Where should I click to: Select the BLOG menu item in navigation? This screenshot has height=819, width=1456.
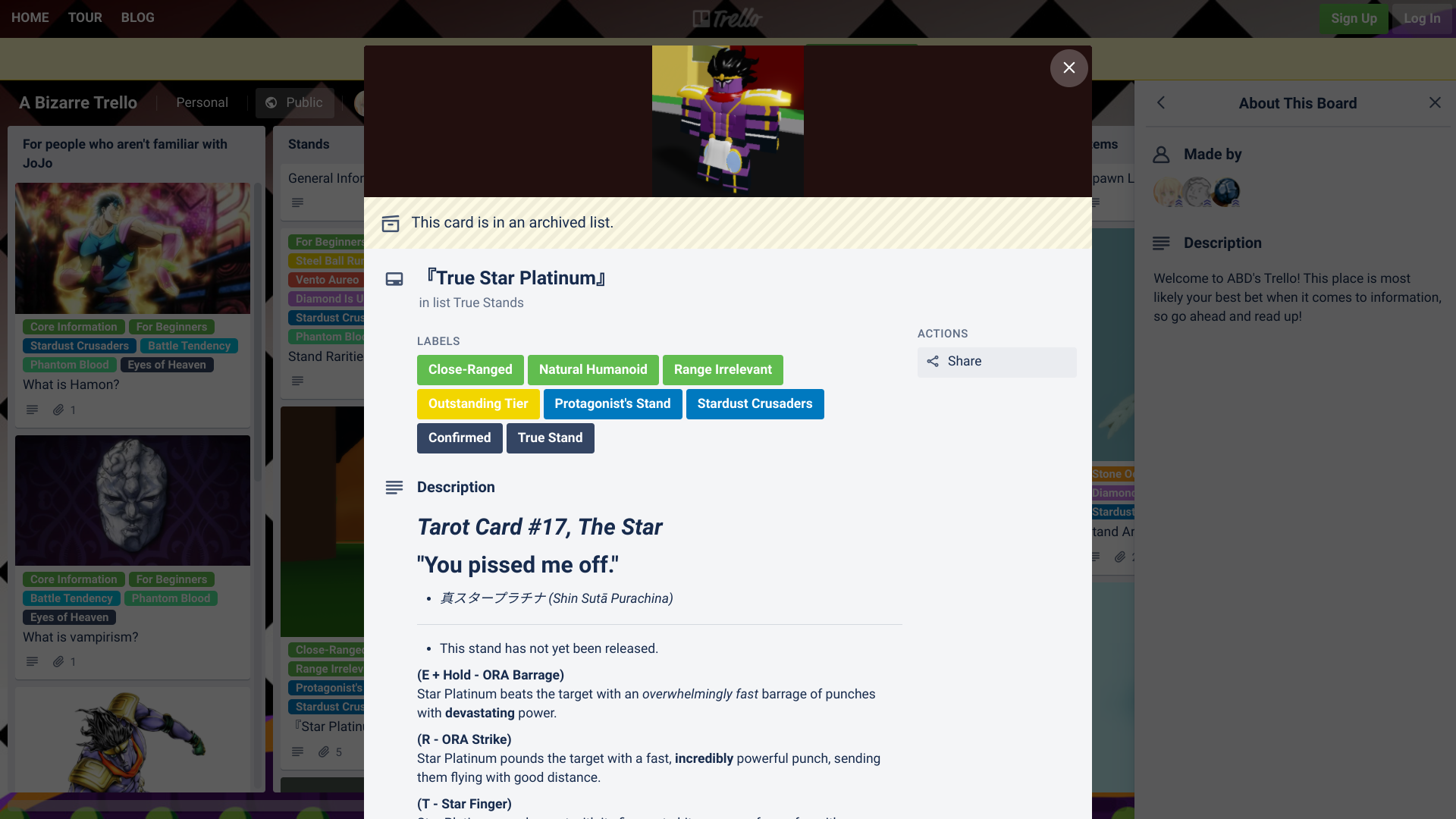click(137, 17)
